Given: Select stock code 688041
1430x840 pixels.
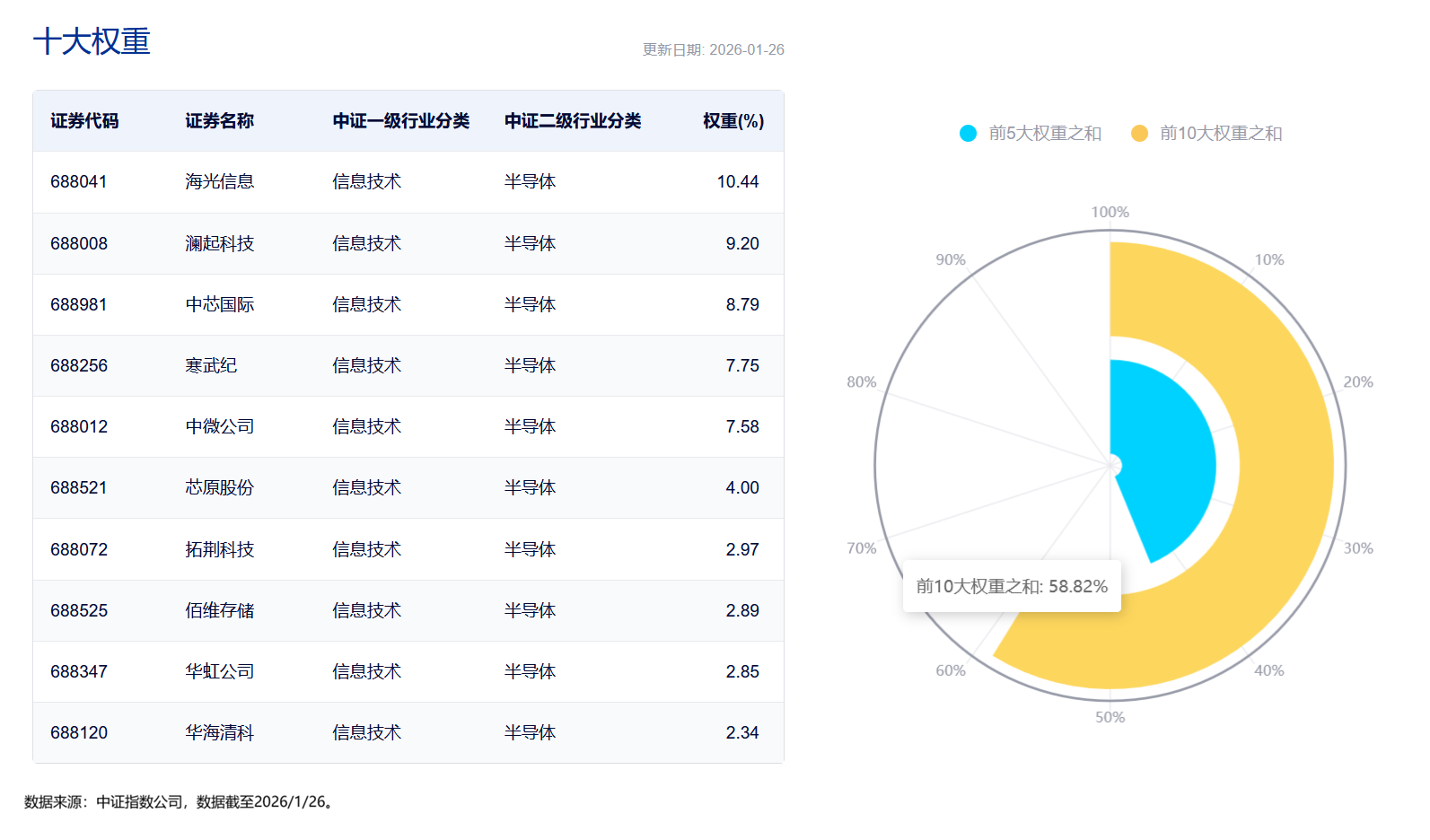Looking at the screenshot, I should [79, 182].
